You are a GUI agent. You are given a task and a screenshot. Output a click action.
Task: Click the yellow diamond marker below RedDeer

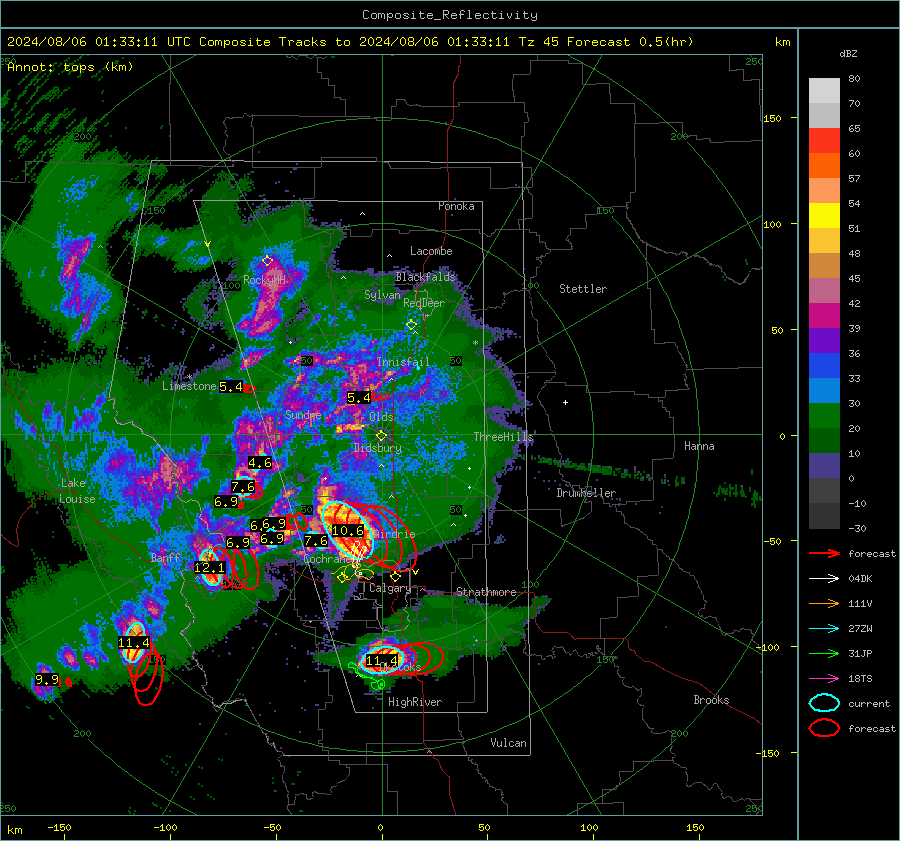pos(411,325)
